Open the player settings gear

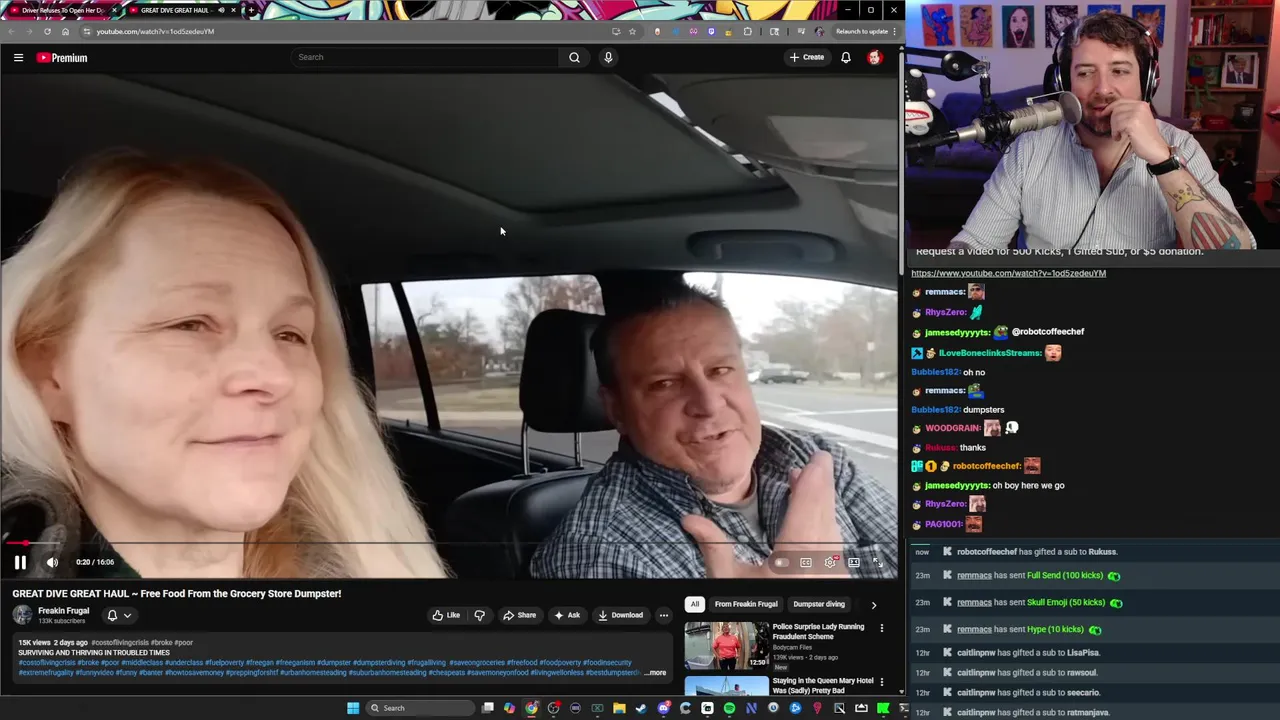pos(830,562)
